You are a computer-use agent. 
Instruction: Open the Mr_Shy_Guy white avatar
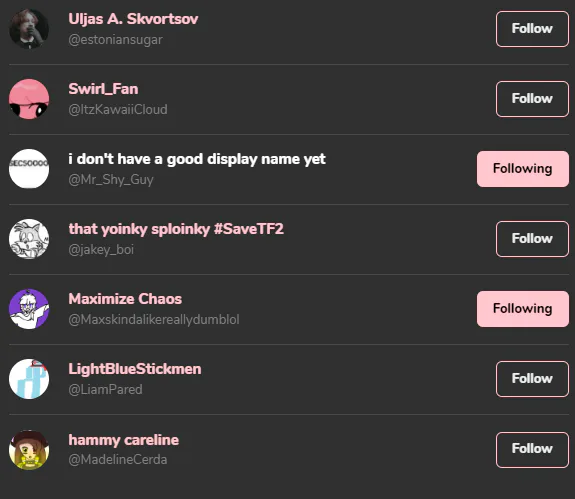pyautogui.click(x=29, y=169)
